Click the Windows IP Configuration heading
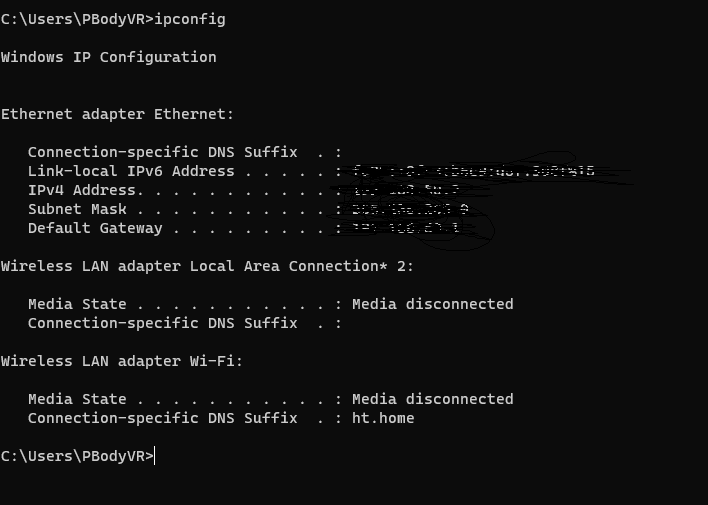Viewport: 708px width, 505px height. click(108, 57)
